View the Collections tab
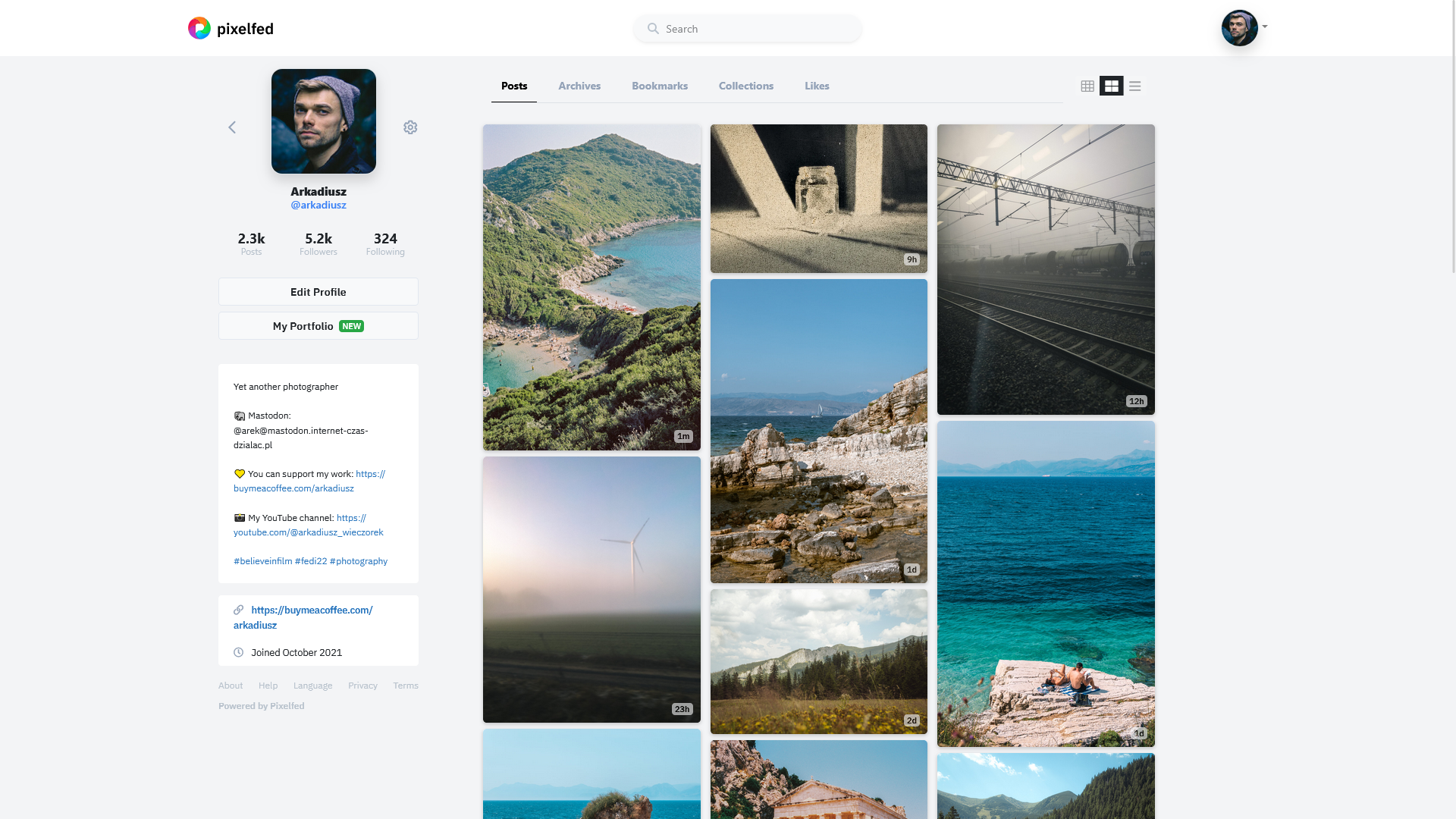Image resolution: width=1456 pixels, height=819 pixels. pos(746,86)
